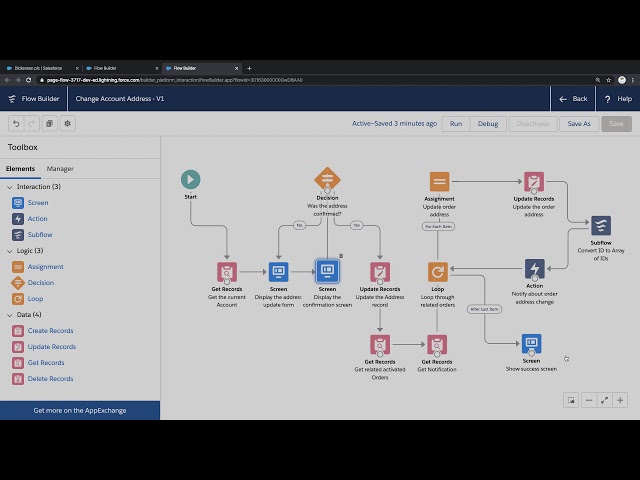Select Update Records 'Update the order address' node
The height and width of the screenshot is (480, 640).
click(x=534, y=182)
